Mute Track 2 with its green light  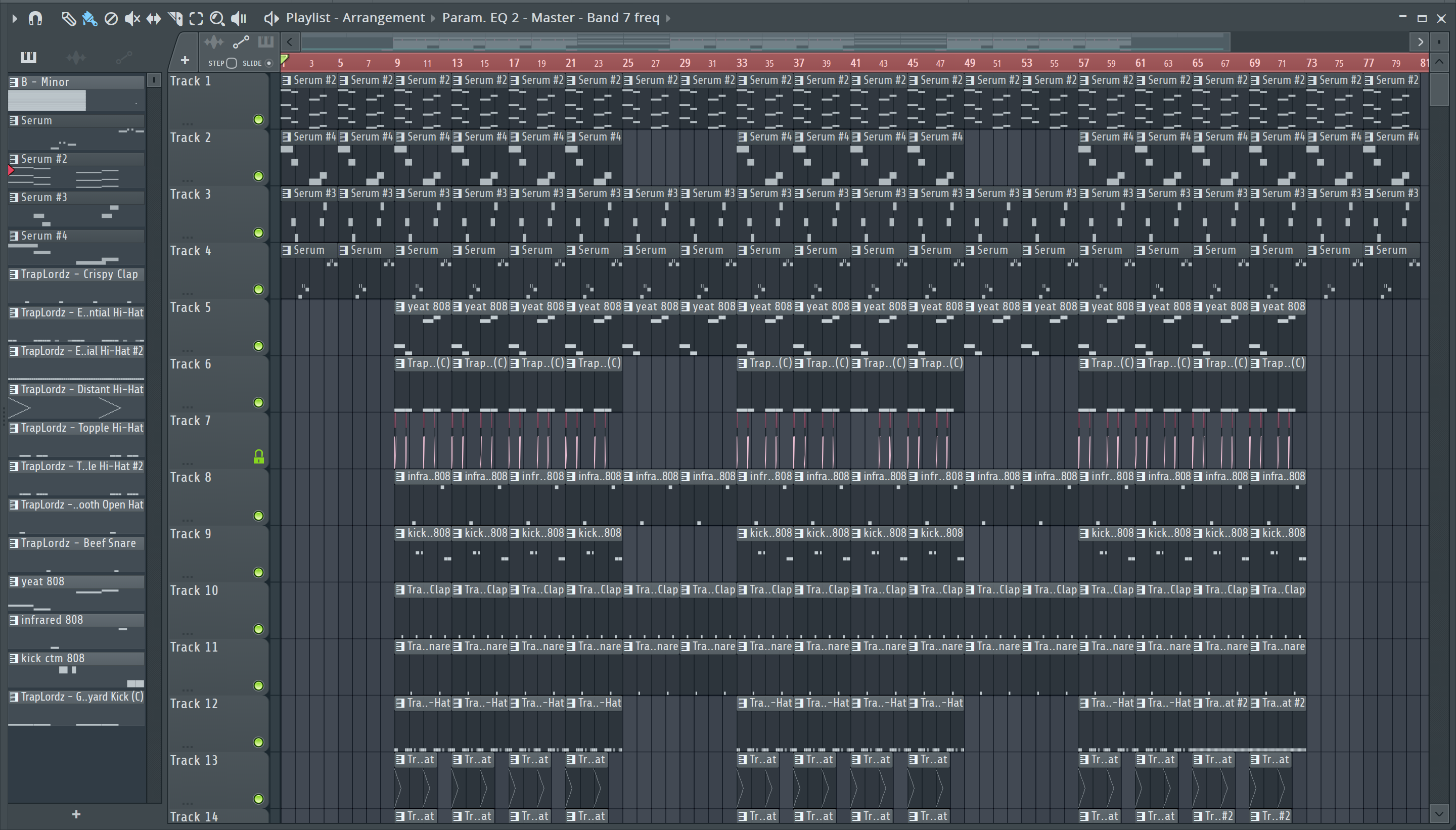(x=259, y=176)
